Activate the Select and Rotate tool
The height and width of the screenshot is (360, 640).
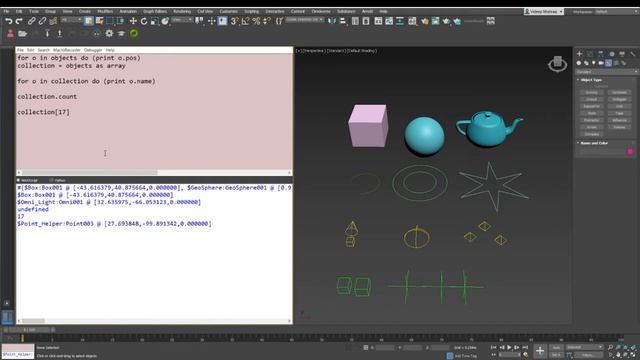click(x=144, y=21)
